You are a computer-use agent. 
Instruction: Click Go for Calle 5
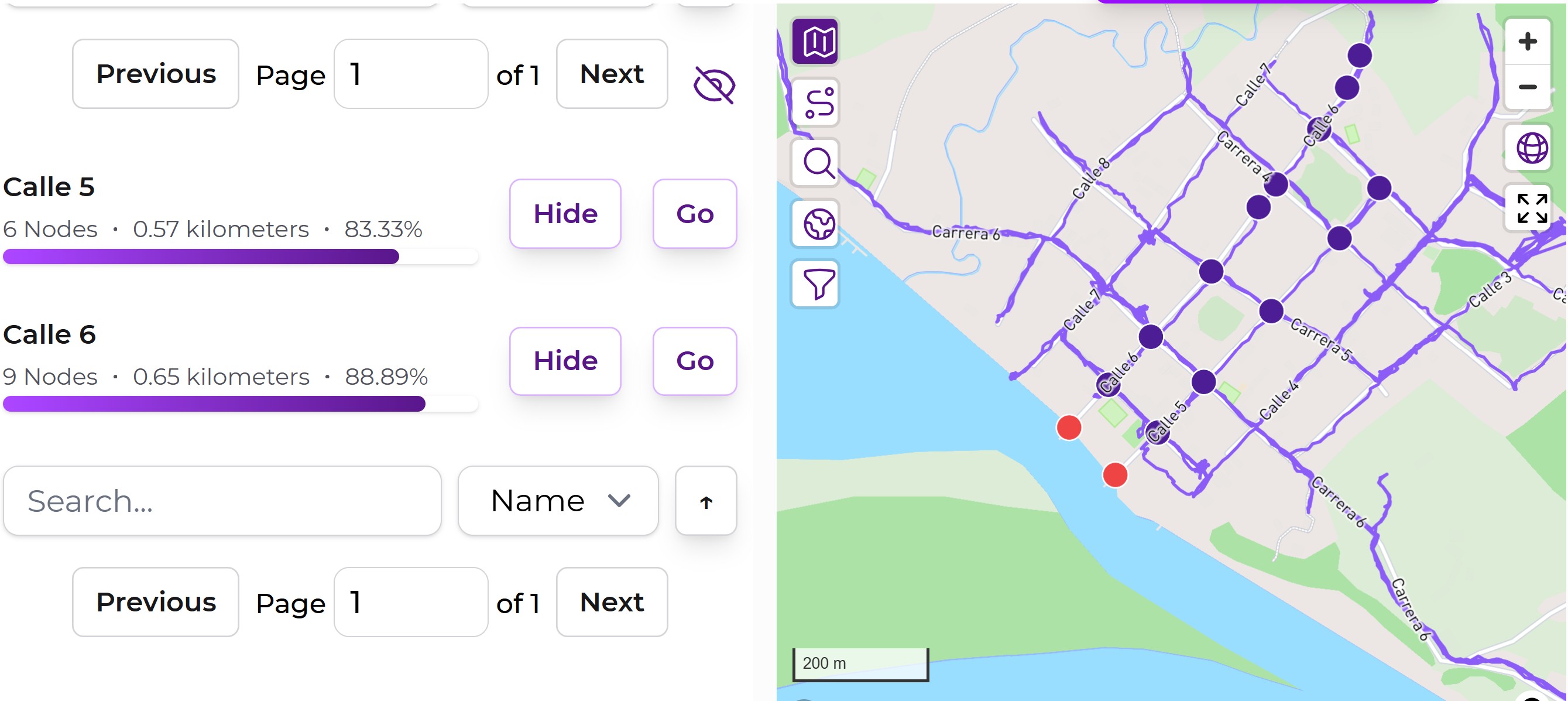(694, 214)
